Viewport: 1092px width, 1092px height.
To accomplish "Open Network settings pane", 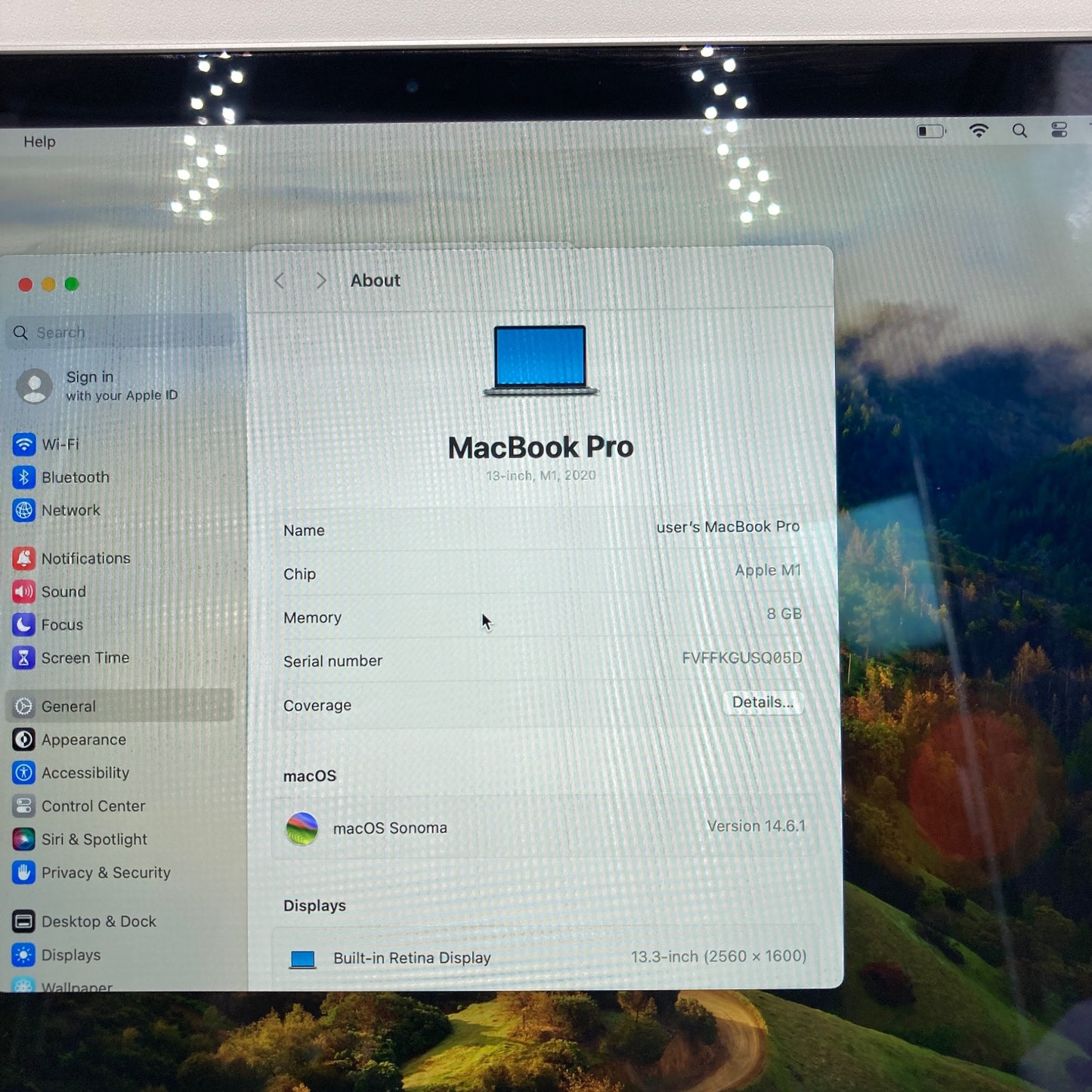I will (x=70, y=511).
